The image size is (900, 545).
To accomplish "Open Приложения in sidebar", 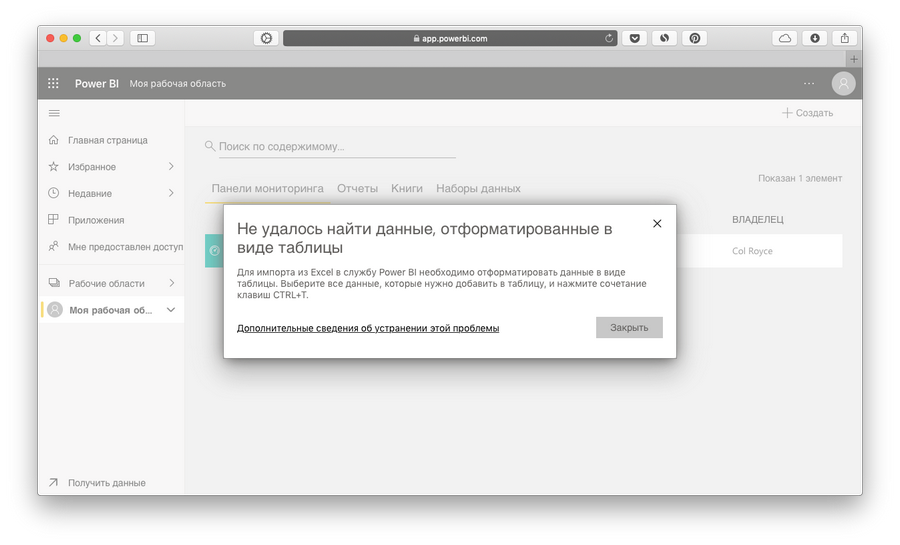I will 96,220.
